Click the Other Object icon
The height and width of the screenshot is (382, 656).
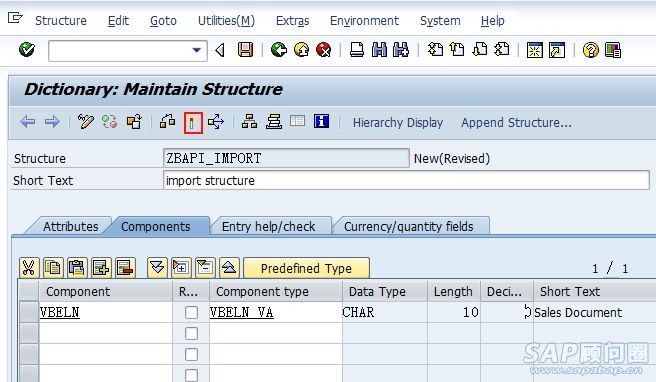(134, 122)
